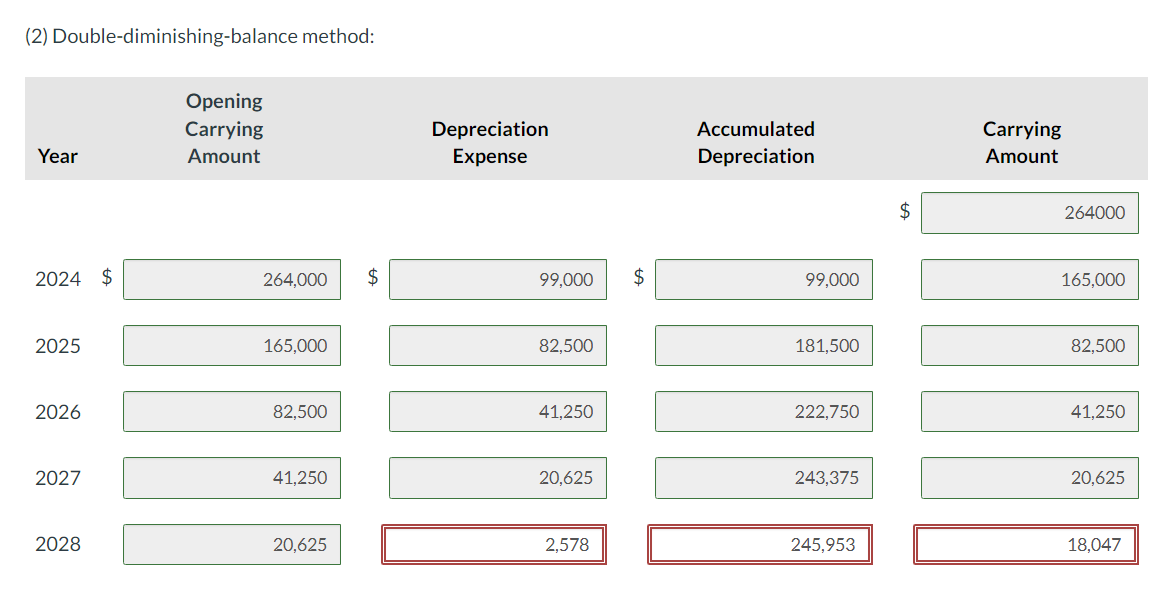This screenshot has height=590, width=1171.
Task: Select the 2027 Carrying Amount field showing 20,625
Action: coord(1029,478)
